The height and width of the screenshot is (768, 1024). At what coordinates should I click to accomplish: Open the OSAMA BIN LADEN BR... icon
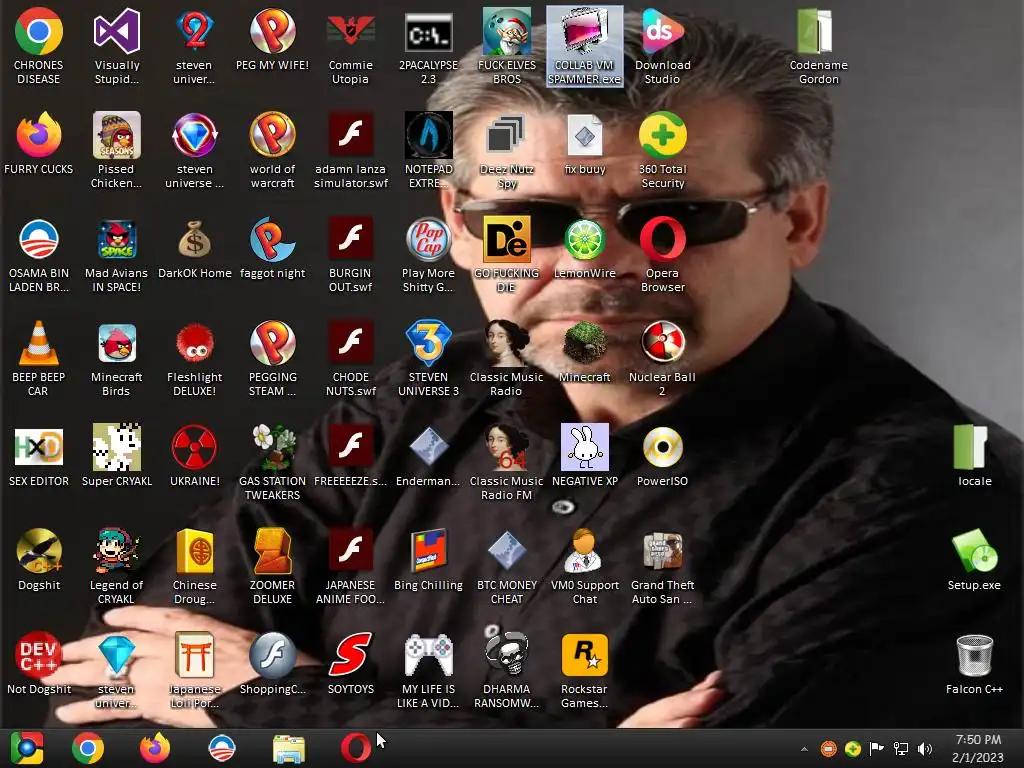tap(39, 239)
